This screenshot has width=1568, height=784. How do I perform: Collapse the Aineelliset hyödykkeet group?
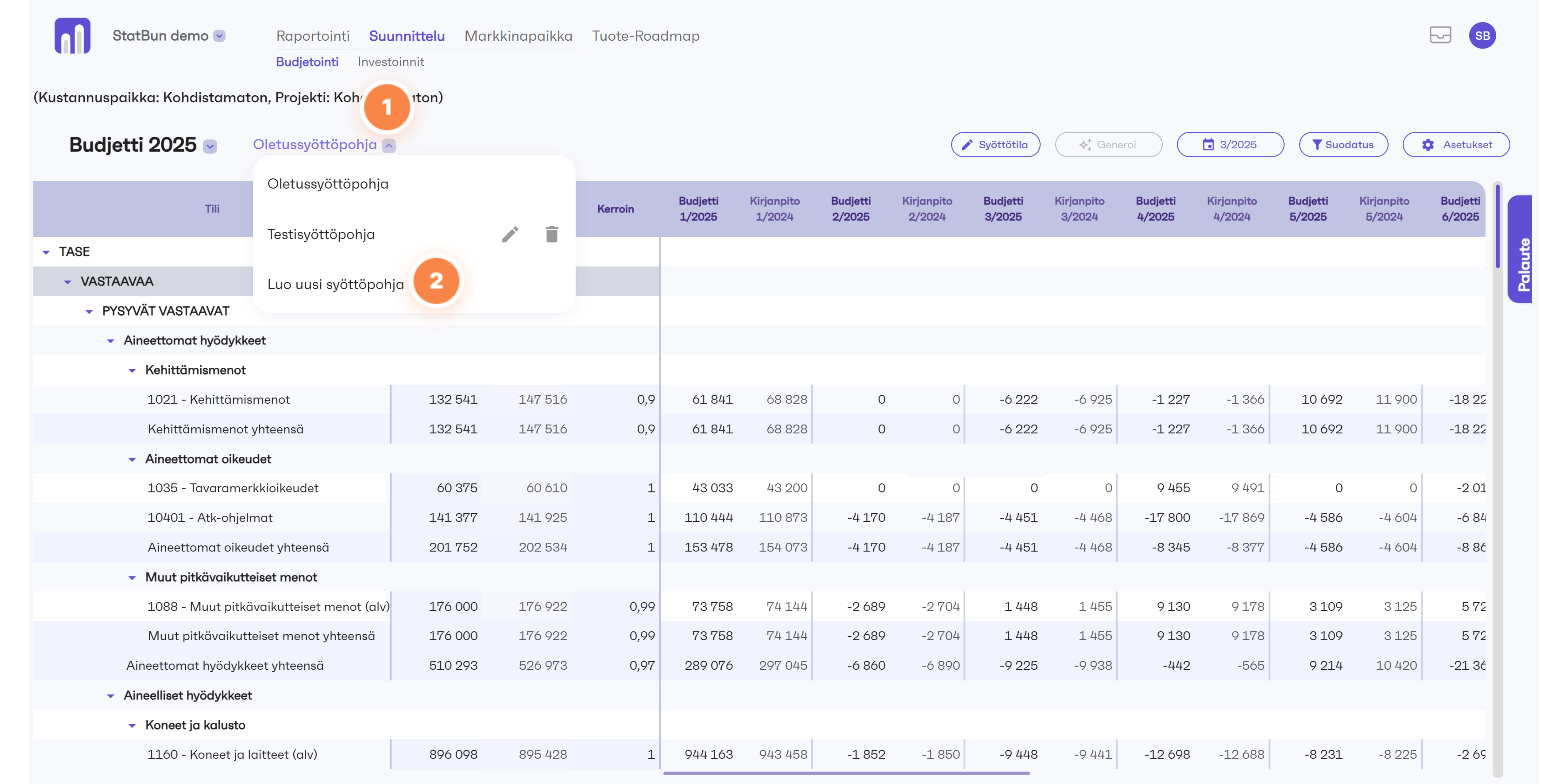111,696
